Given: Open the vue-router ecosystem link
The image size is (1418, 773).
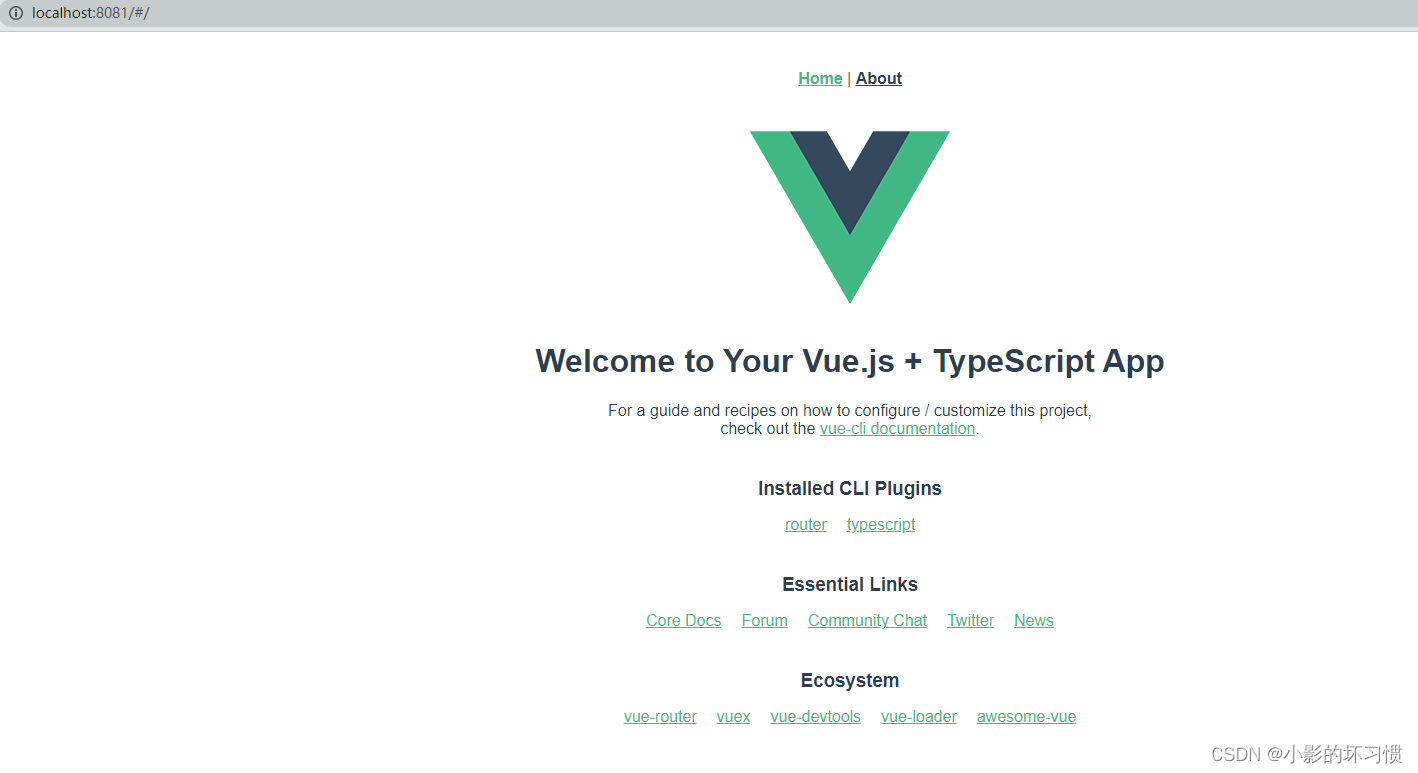Looking at the screenshot, I should pos(660,716).
